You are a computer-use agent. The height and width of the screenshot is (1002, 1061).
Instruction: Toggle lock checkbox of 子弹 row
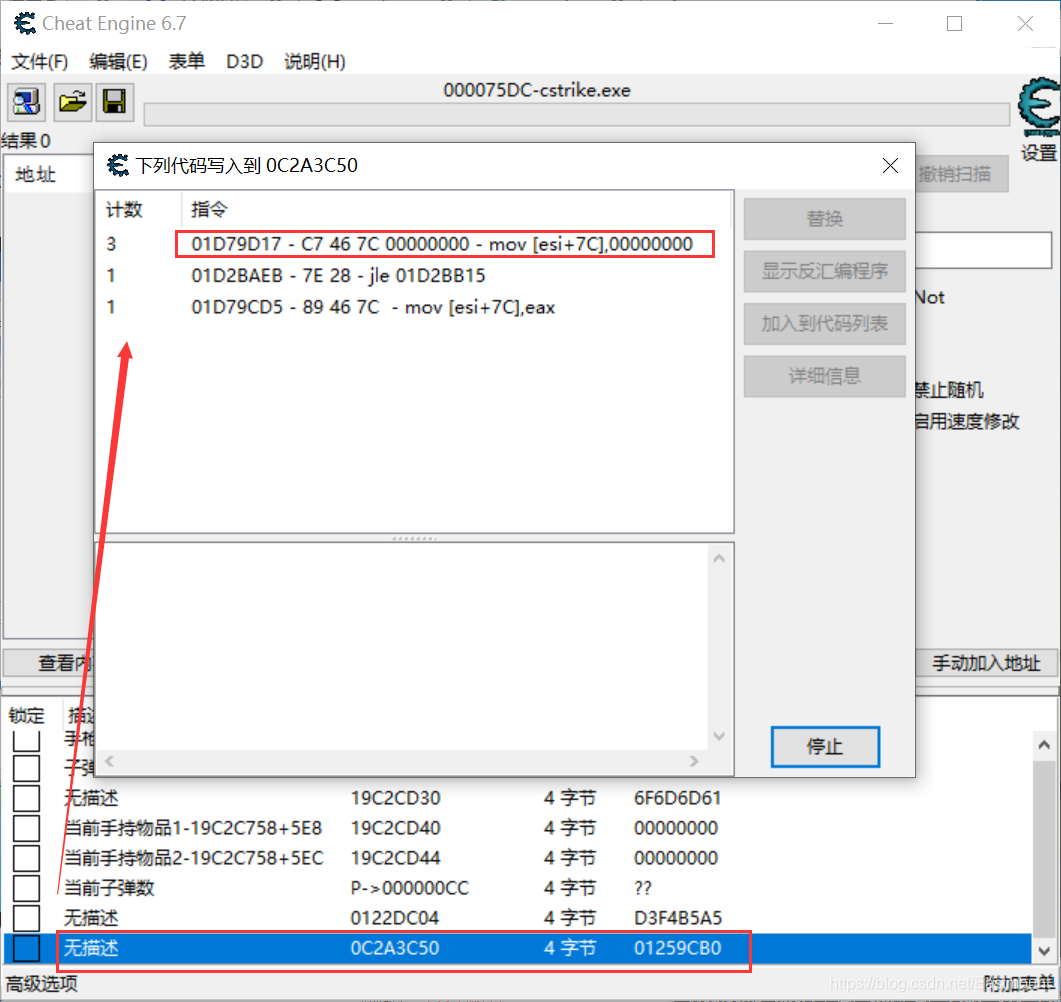26,768
